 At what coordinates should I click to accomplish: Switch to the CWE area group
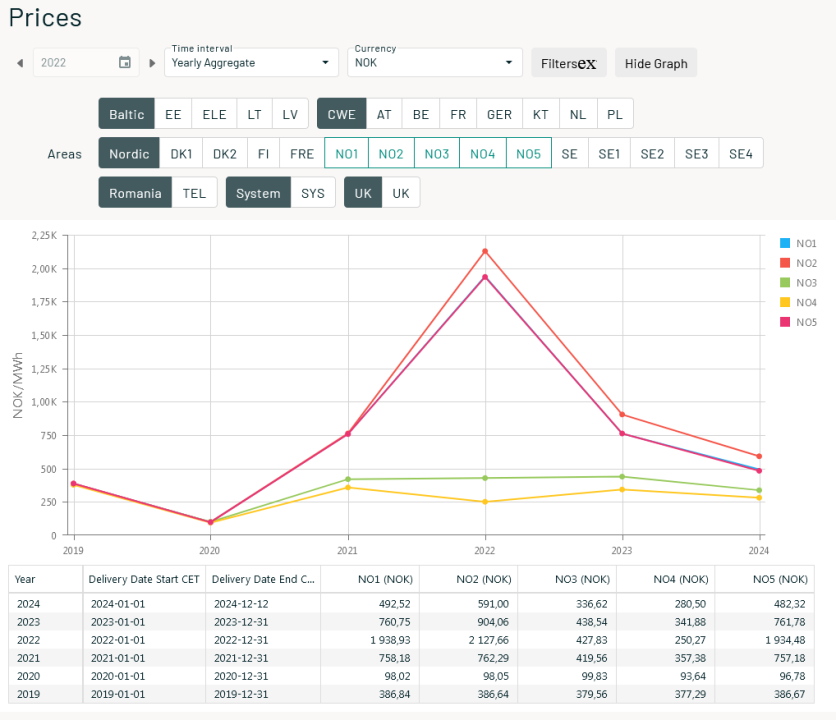pos(341,113)
